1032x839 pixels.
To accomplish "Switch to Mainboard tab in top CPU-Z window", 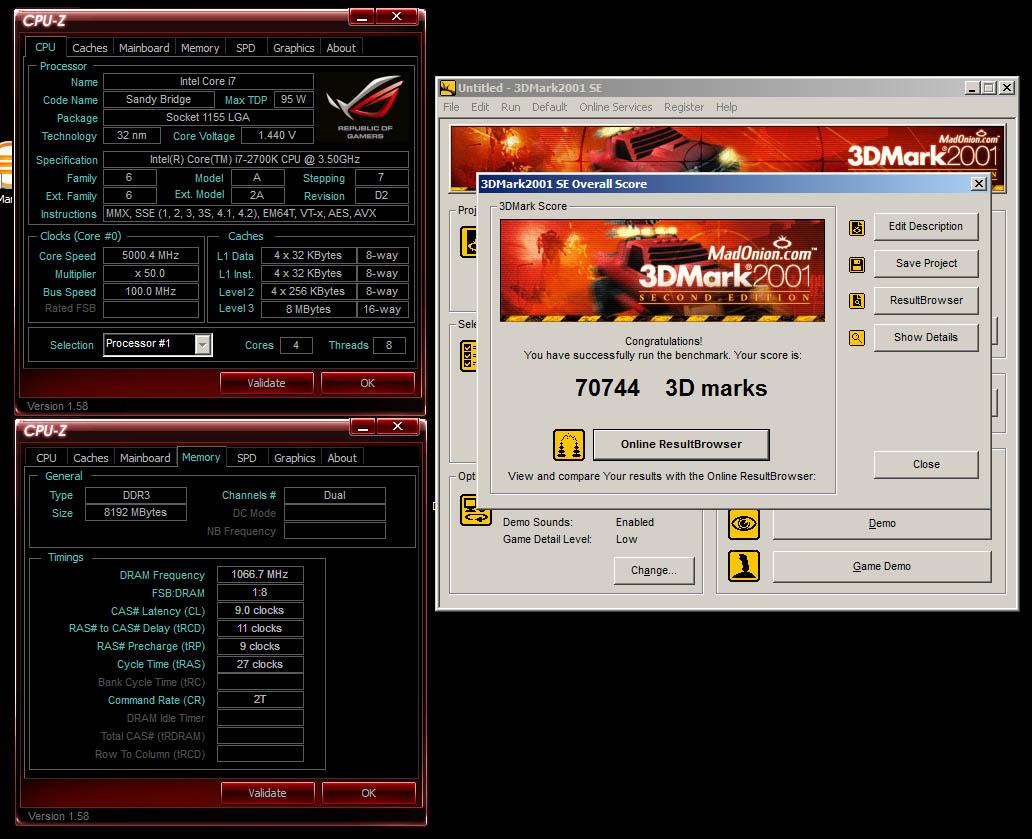I will pos(144,48).
